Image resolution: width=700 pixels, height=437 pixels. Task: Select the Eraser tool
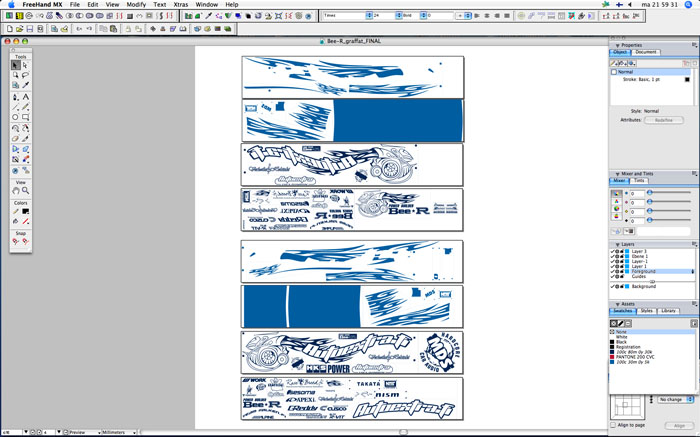tap(15, 139)
